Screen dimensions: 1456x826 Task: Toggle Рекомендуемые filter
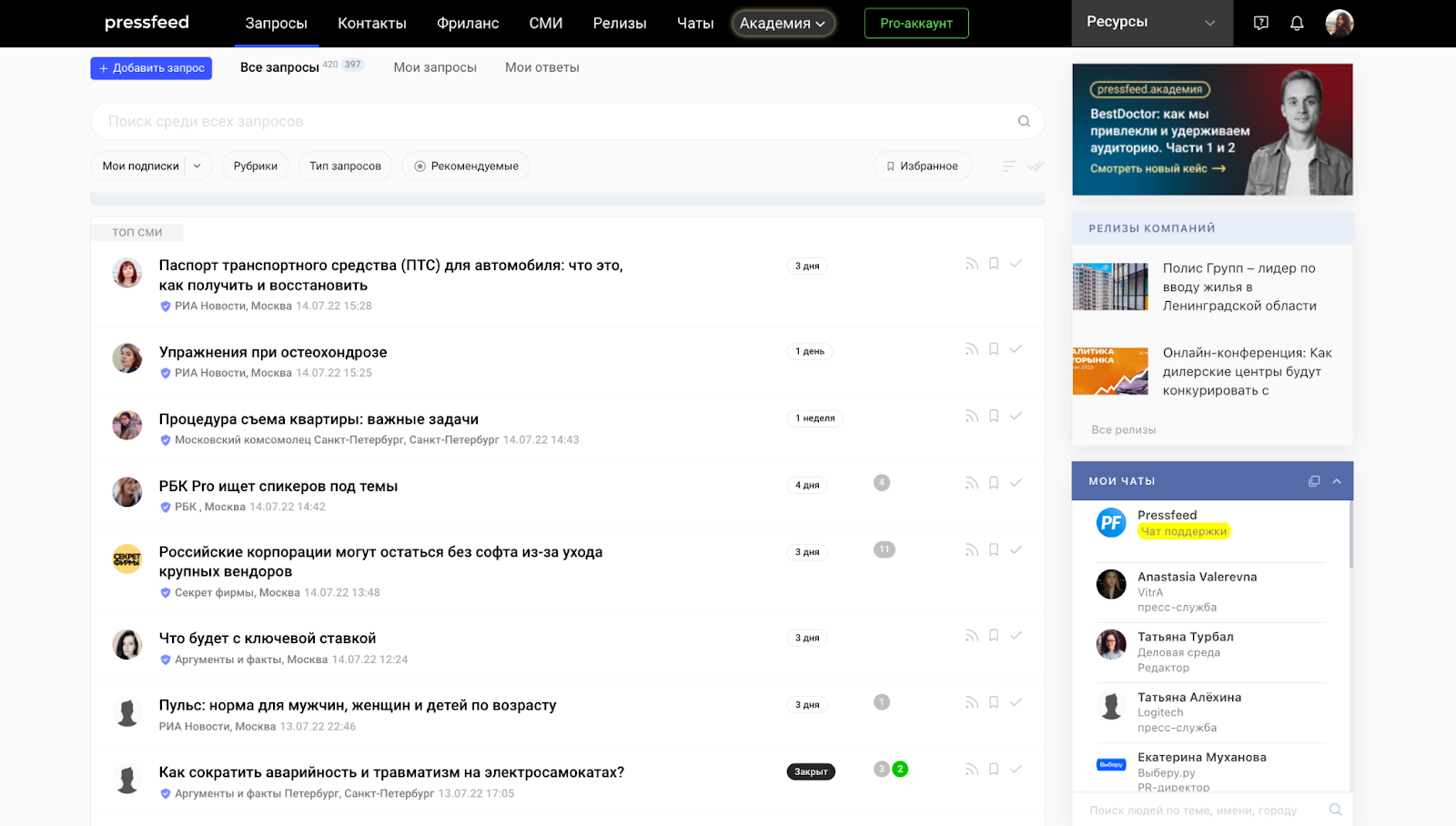click(466, 166)
